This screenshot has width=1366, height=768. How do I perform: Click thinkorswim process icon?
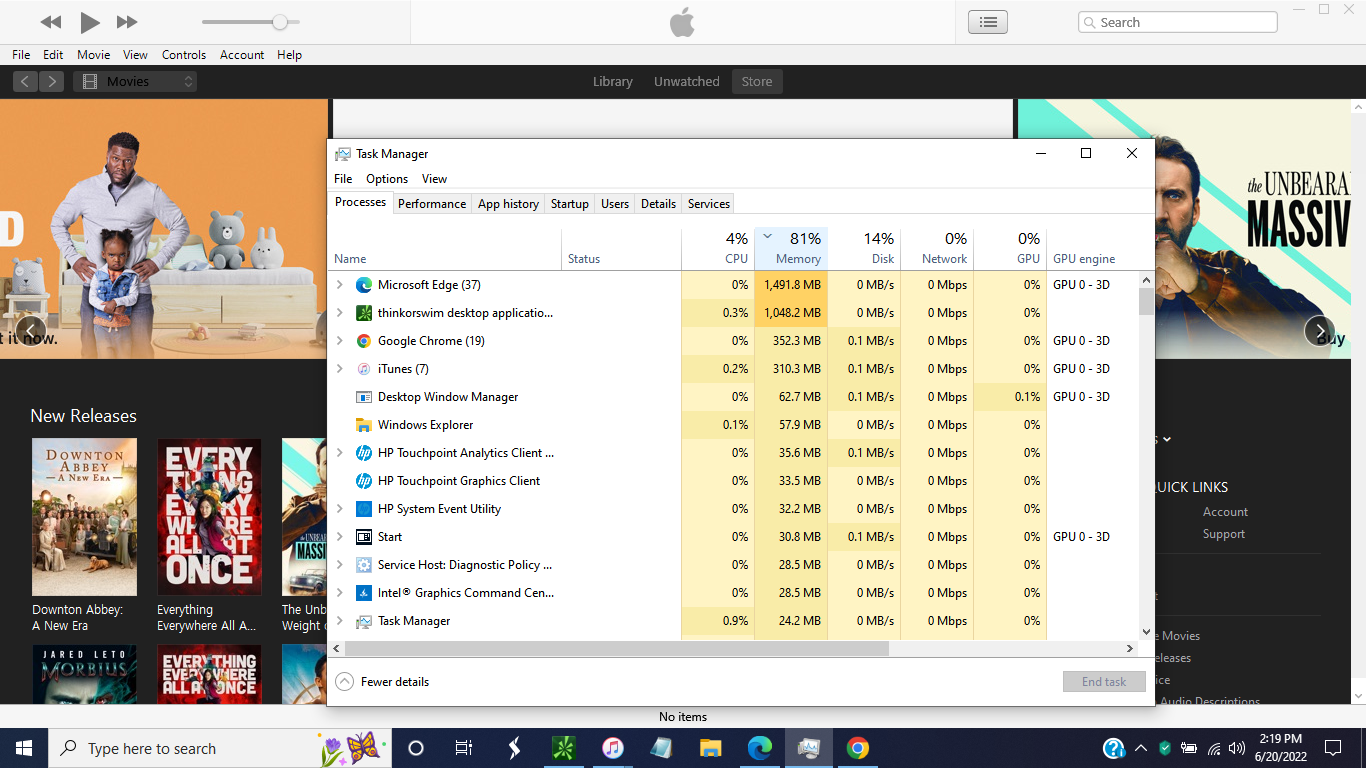coord(364,313)
